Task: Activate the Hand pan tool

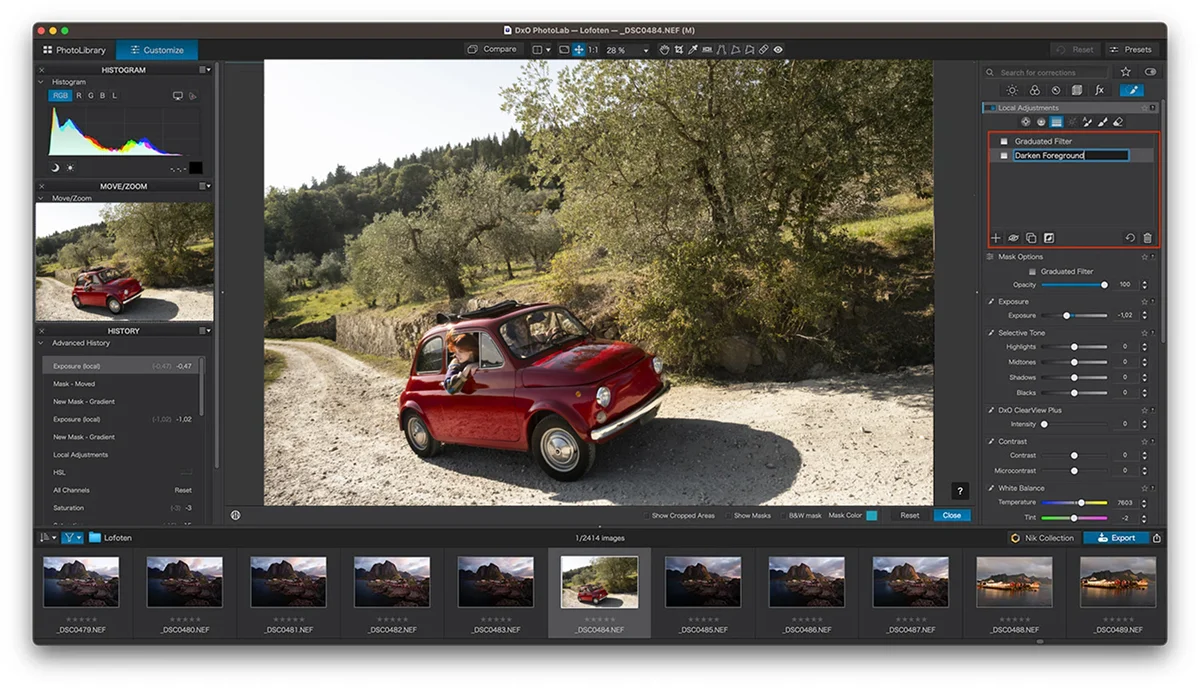Action: click(664, 49)
